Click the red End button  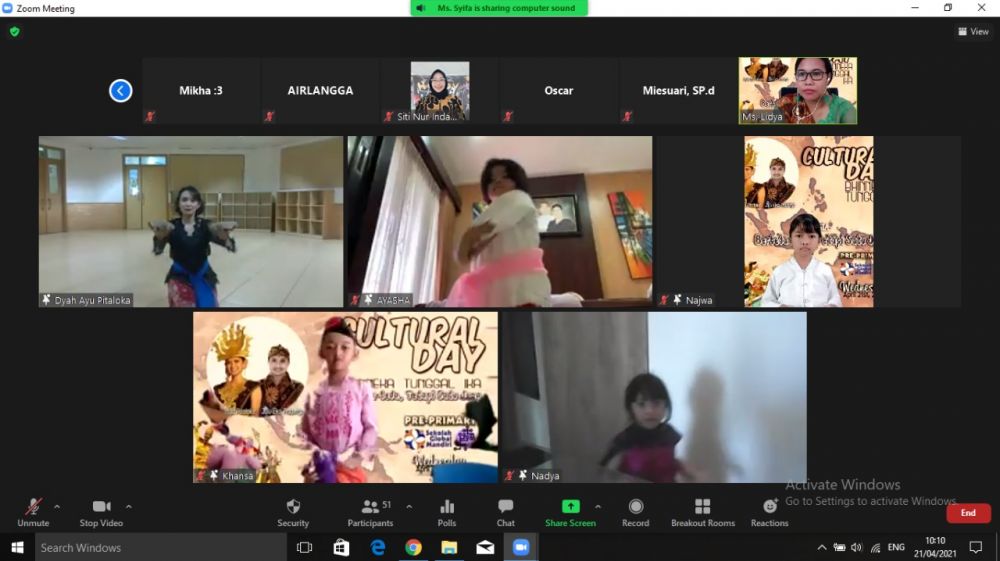pos(968,513)
